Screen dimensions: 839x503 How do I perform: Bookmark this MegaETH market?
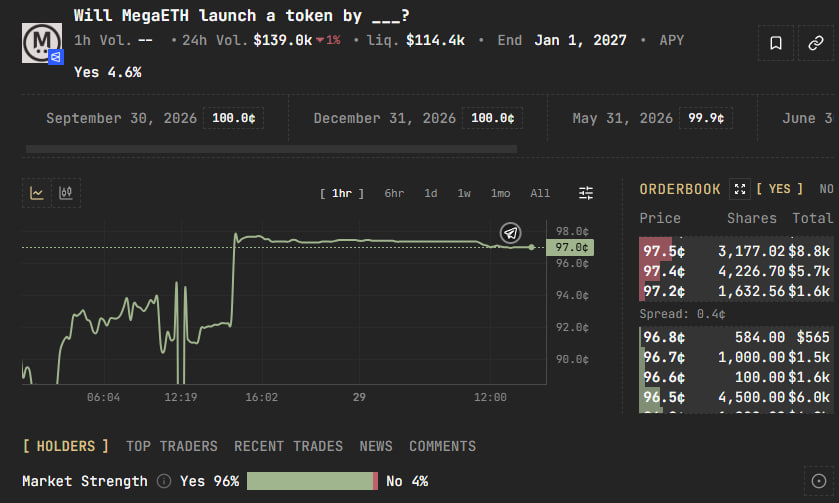(776, 43)
